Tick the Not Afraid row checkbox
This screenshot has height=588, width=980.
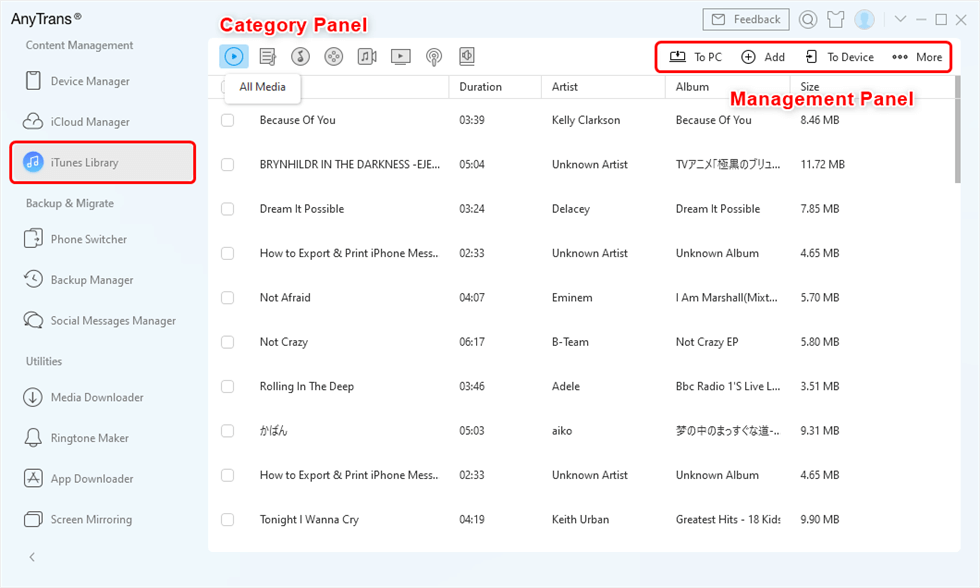click(228, 297)
